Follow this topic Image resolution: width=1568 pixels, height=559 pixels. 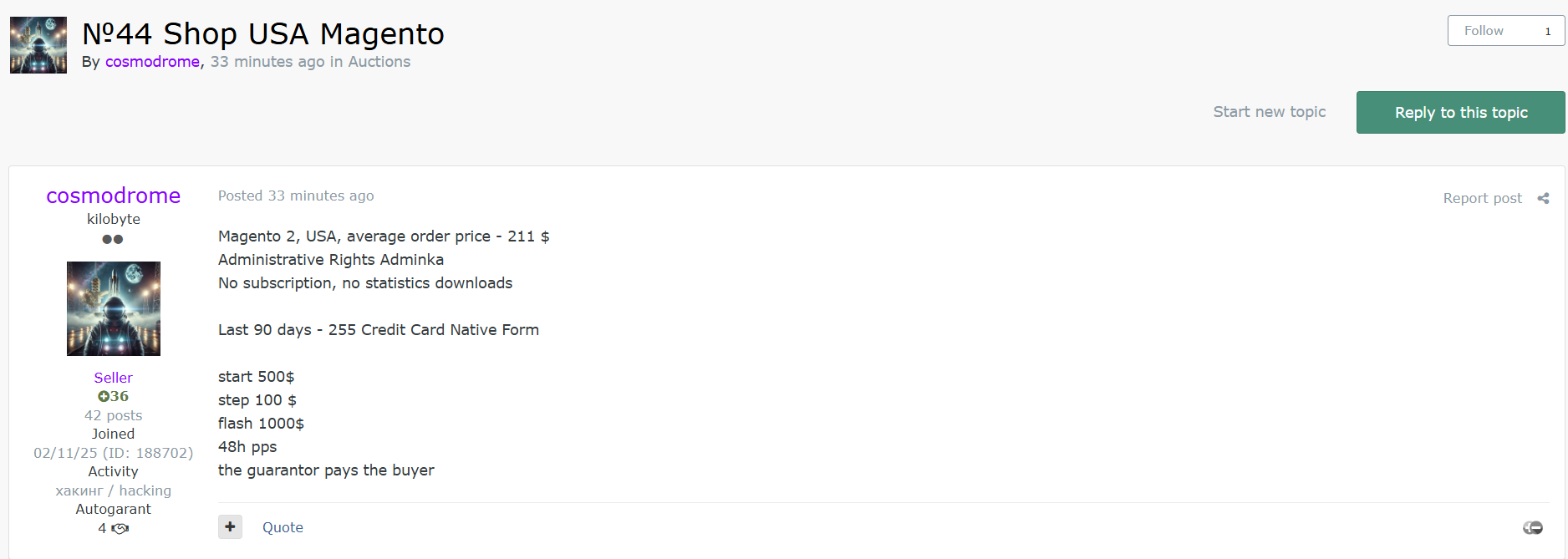click(x=1484, y=31)
